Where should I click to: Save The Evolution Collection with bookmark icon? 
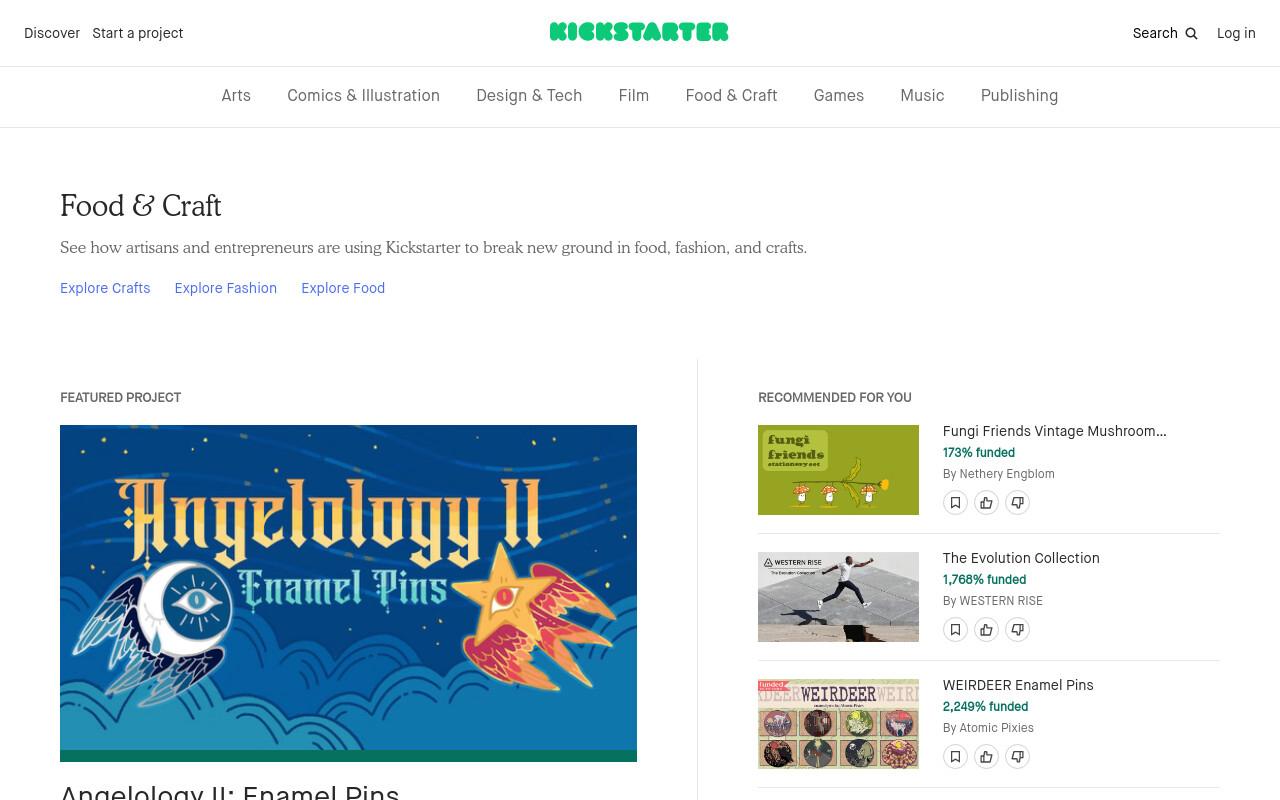click(955, 629)
